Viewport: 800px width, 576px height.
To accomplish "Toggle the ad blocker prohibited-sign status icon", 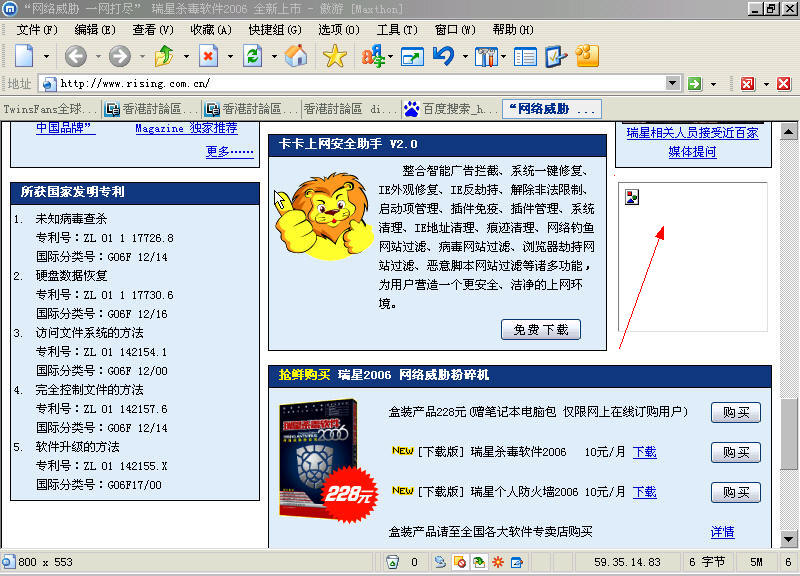I will pos(460,562).
